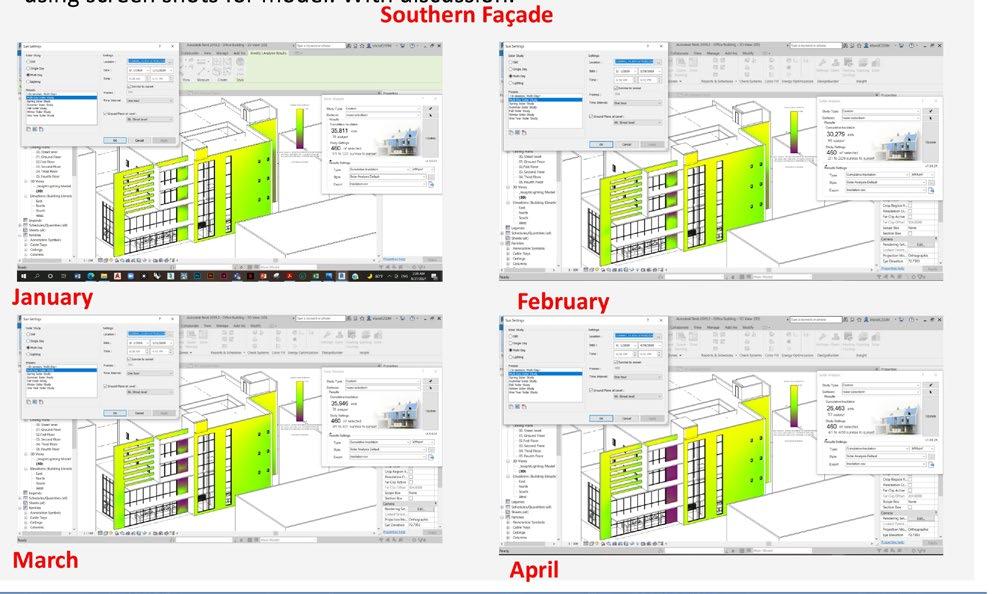Open the Add-Ins ribbon tab in January screenshot
The height and width of the screenshot is (594, 993).
[239, 53]
